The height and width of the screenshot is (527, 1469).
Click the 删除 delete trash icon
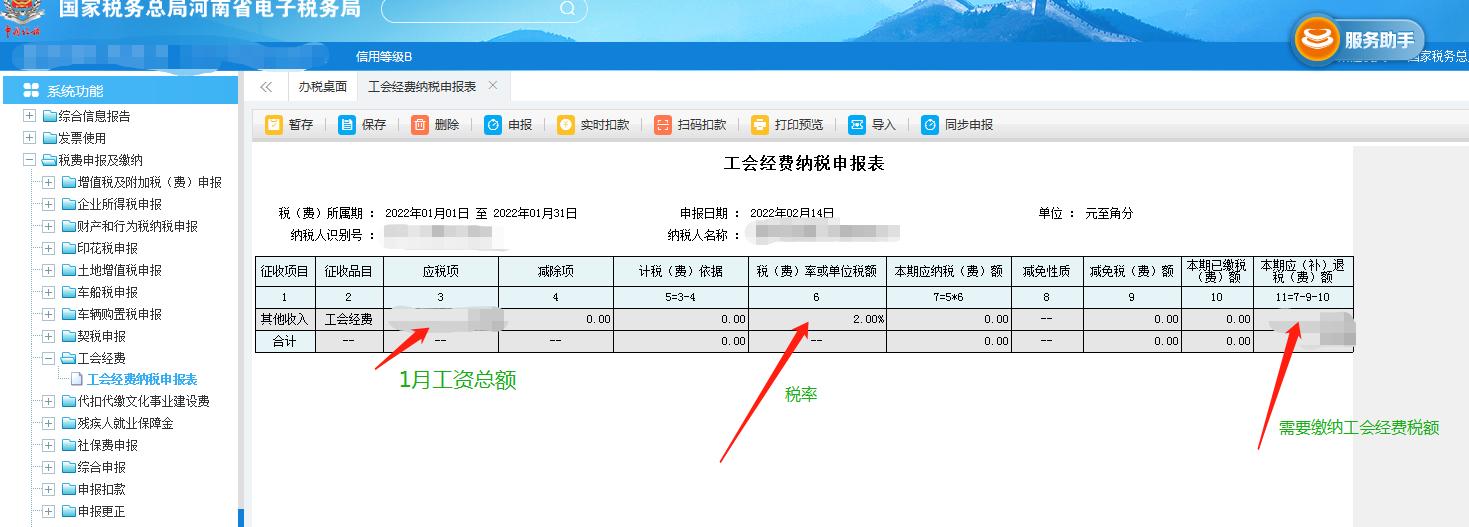[420, 125]
